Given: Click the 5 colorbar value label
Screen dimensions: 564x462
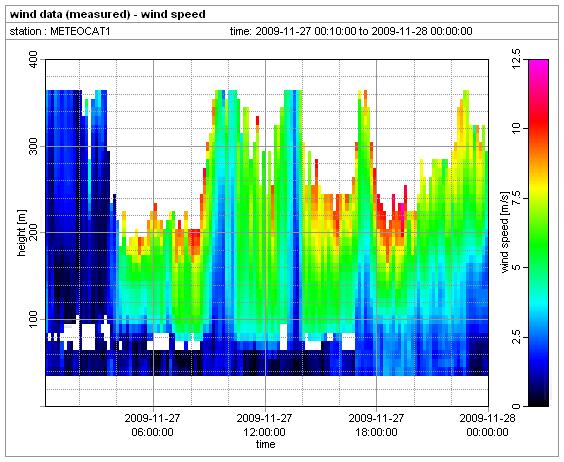Looking at the screenshot, I should (516, 267).
